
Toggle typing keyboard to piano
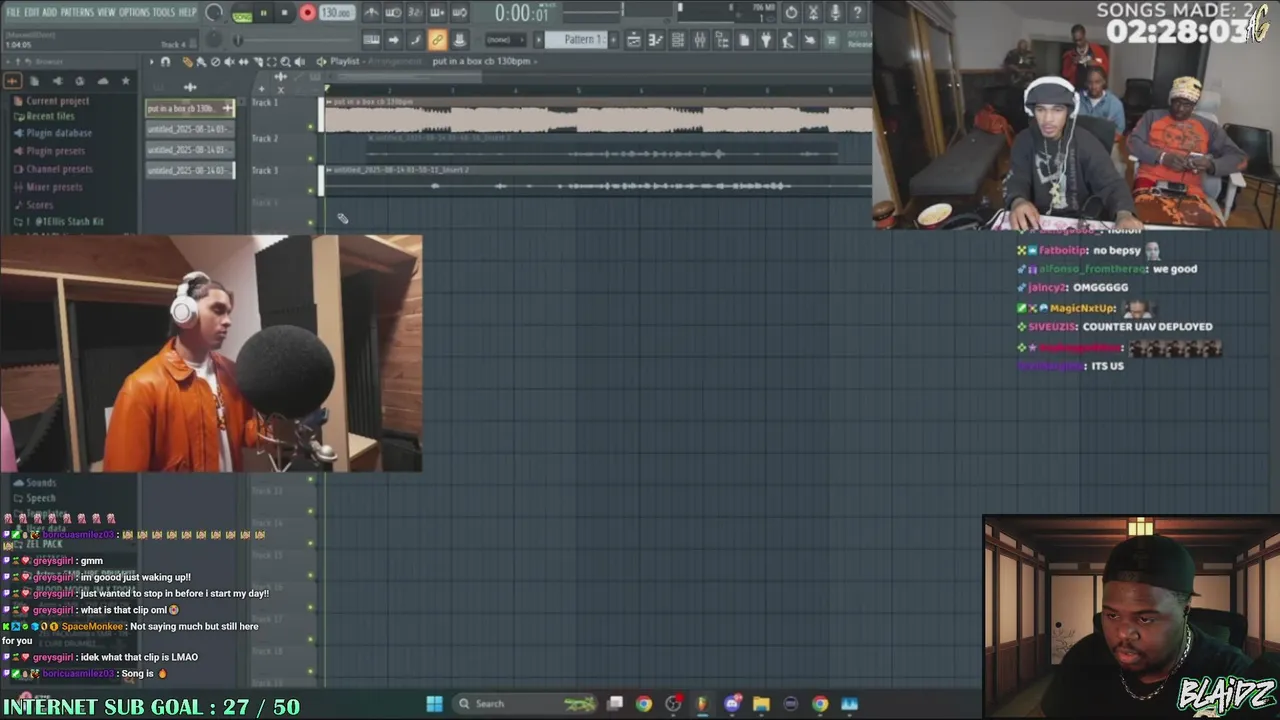tap(372, 40)
